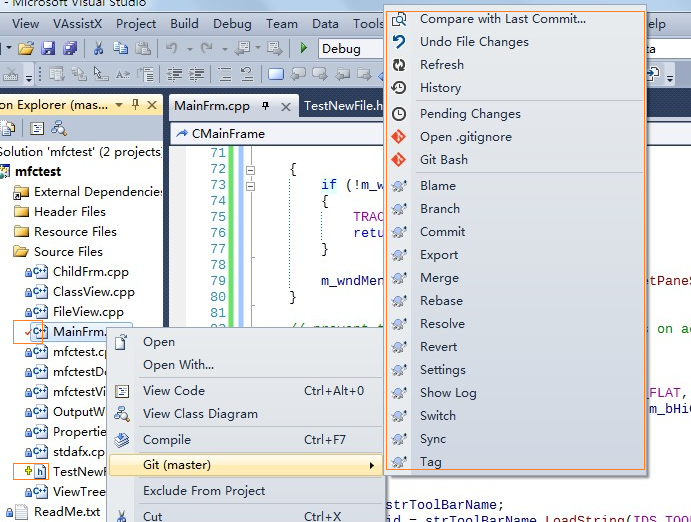Viewport: 691px width, 522px height.
Task: Click the Redo arrow icon
Action: point(207,48)
